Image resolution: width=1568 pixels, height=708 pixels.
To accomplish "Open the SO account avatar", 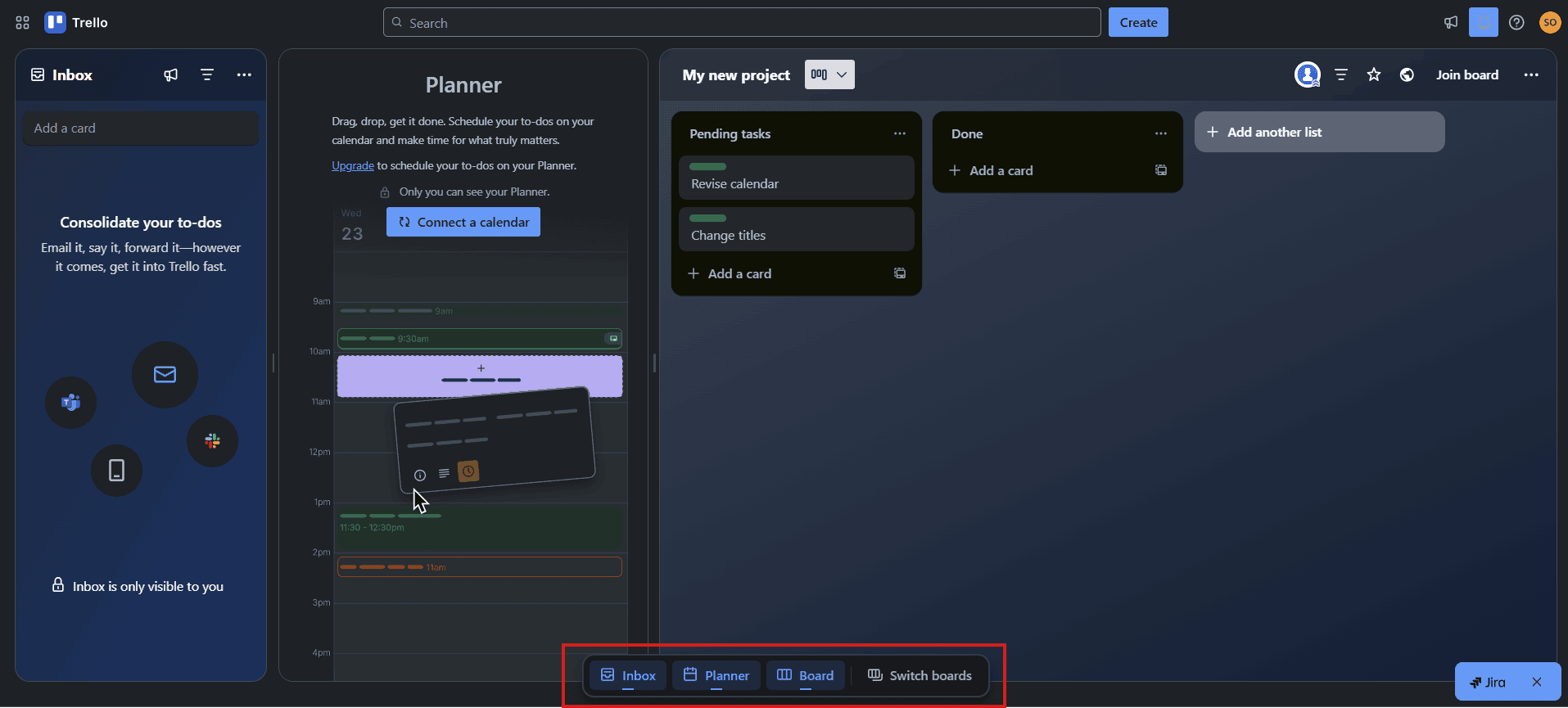I will tap(1549, 23).
